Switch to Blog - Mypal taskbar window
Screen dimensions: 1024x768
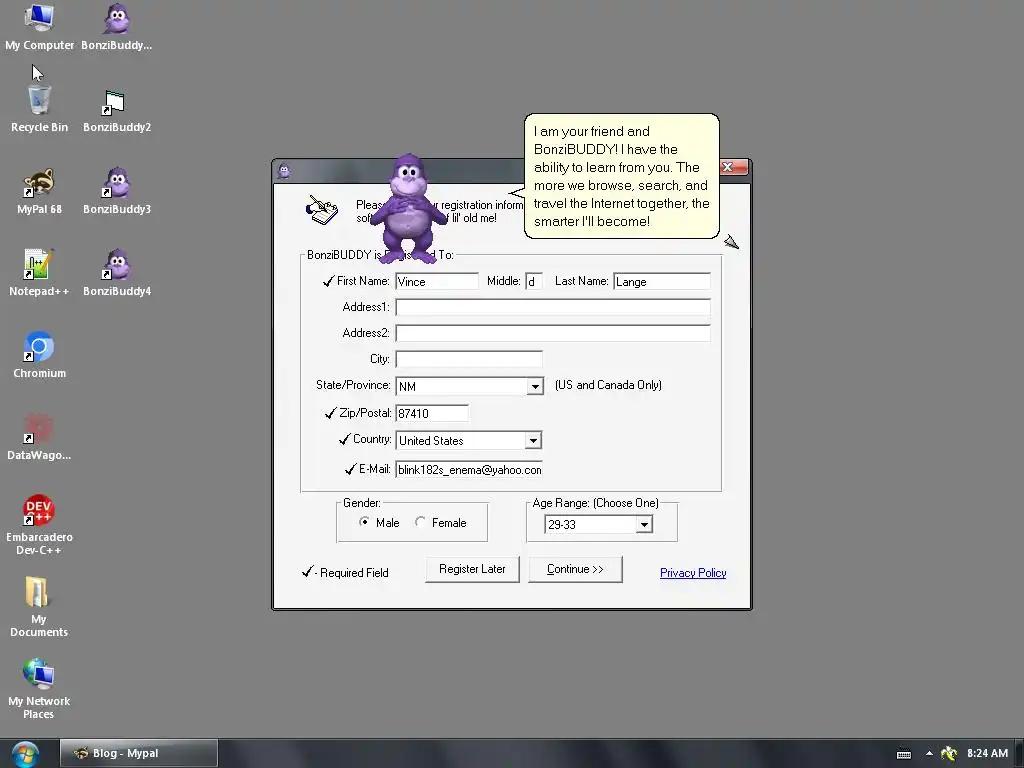139,754
